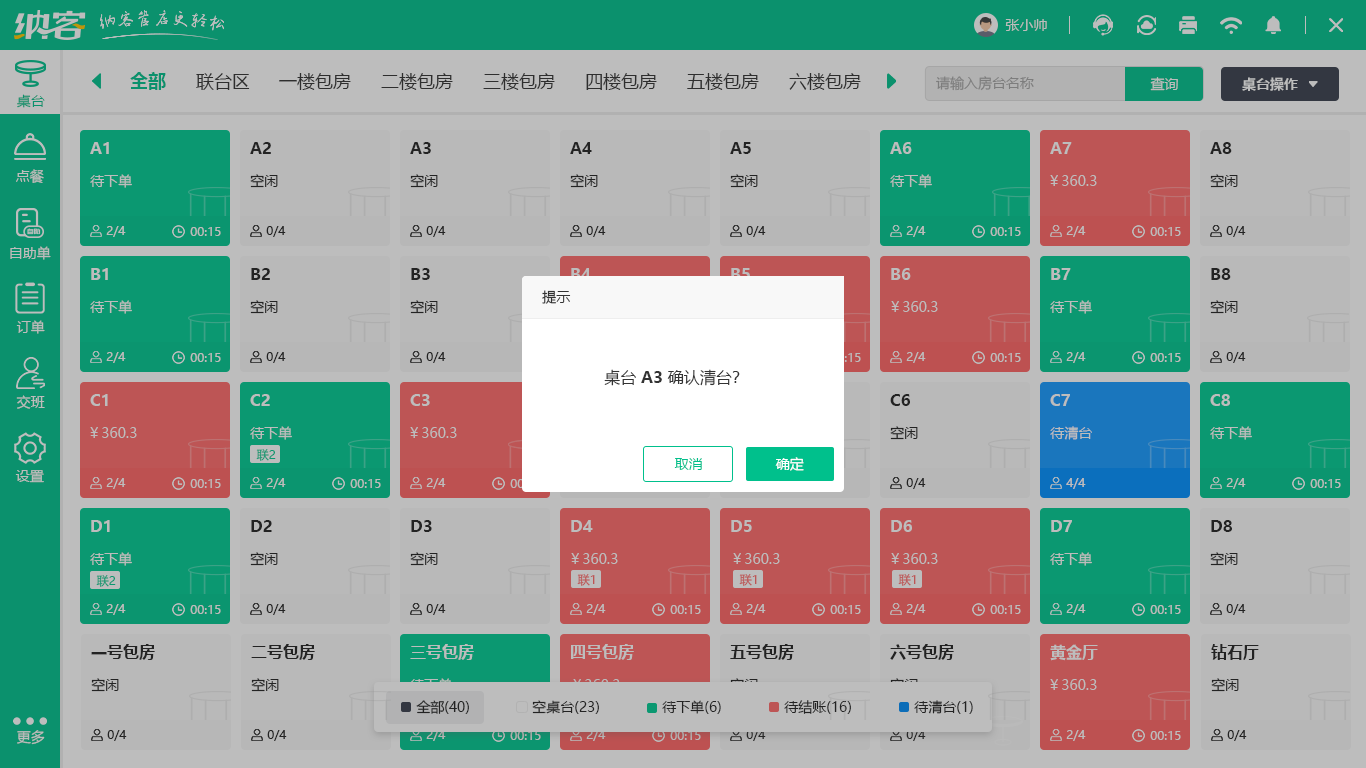
Task: Open the 点餐 ordering sidebar icon
Action: (30, 159)
